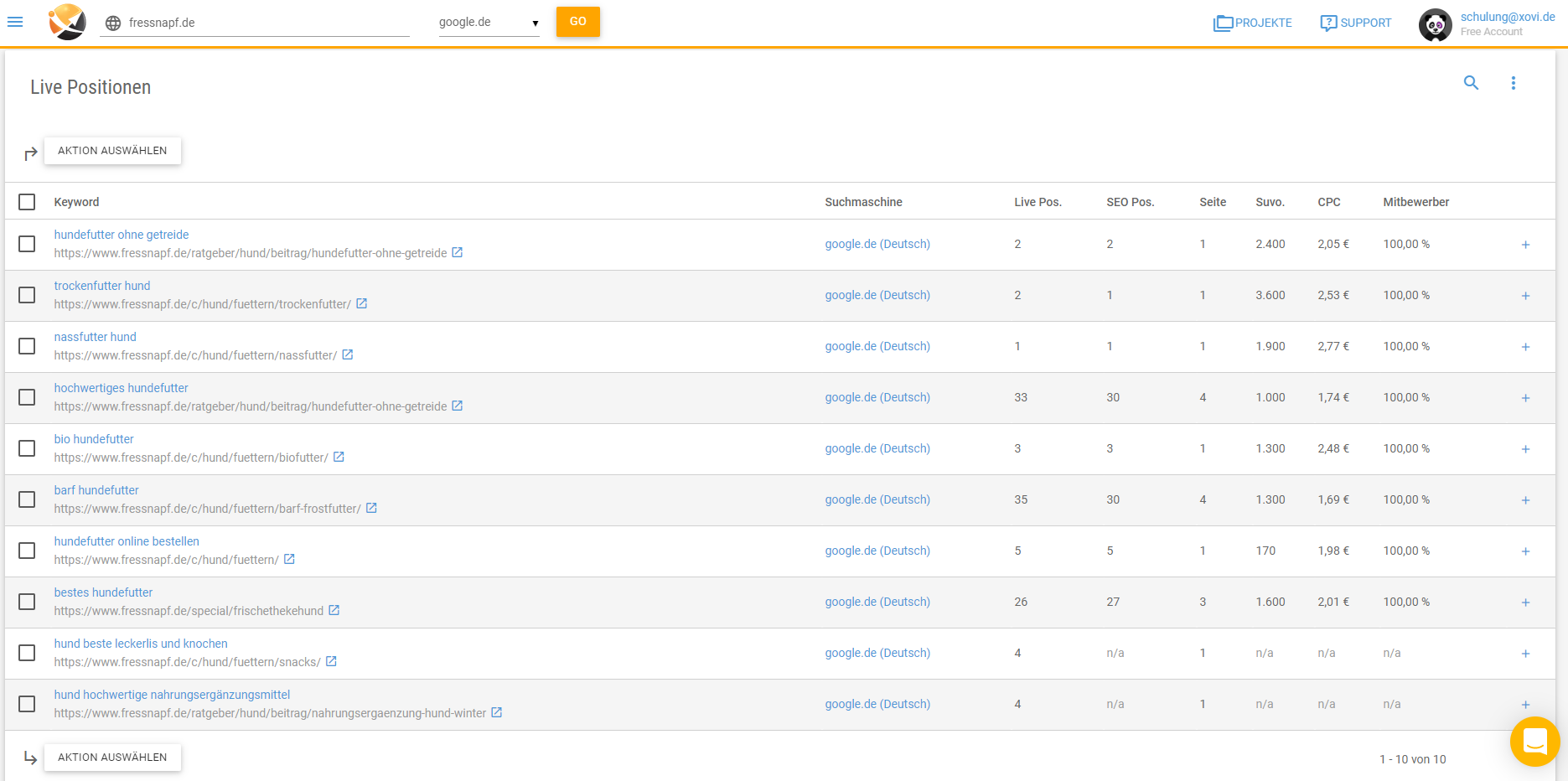
Task: Toggle the select-all checkbox in header
Action: pos(27,202)
